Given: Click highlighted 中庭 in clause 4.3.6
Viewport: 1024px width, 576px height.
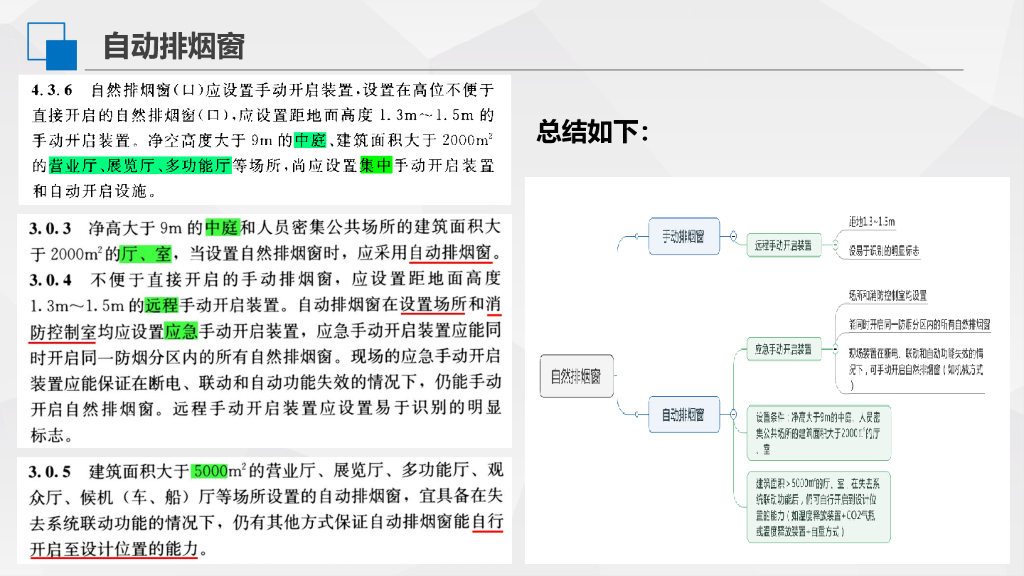Looking at the screenshot, I should click(x=310, y=140).
